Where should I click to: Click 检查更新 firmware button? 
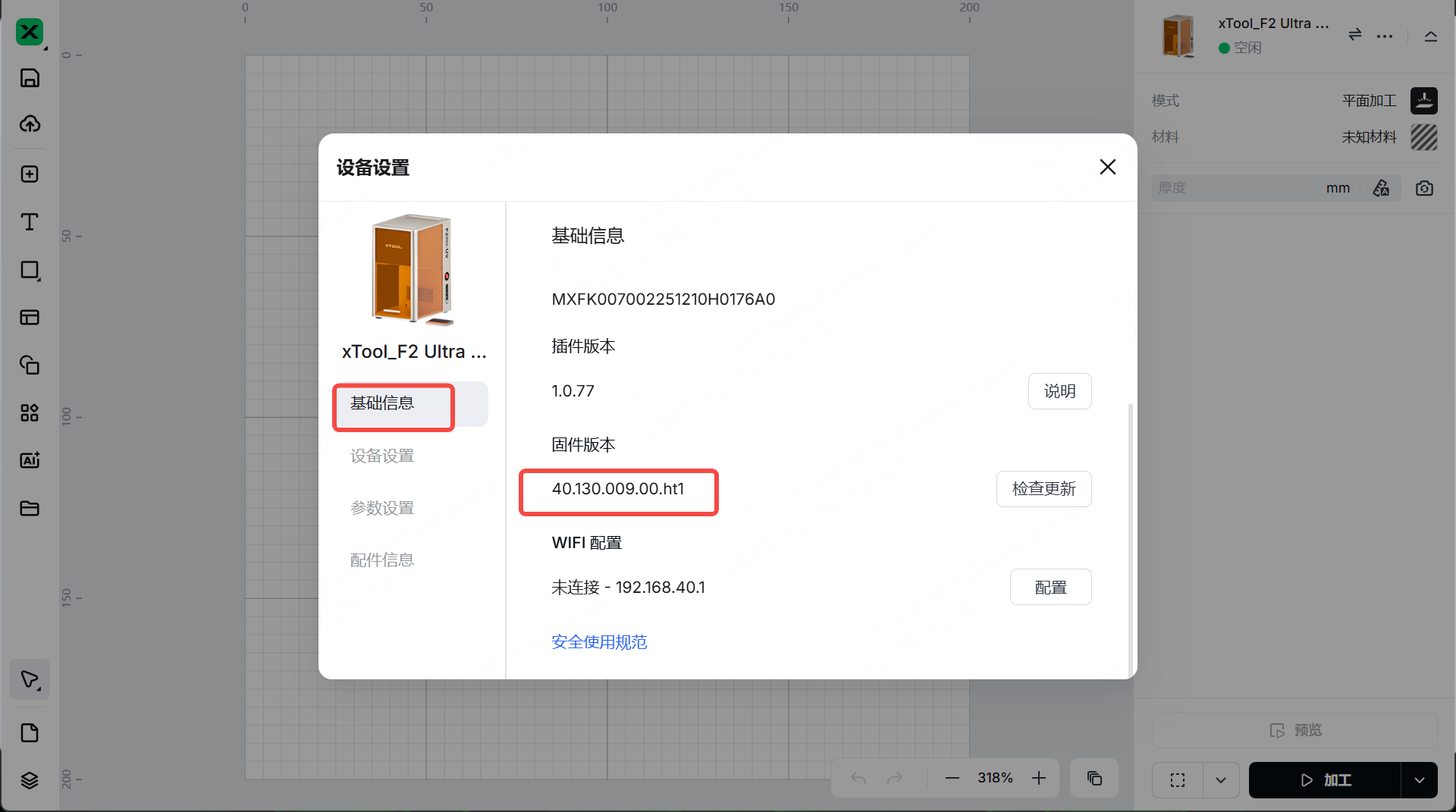(x=1043, y=489)
